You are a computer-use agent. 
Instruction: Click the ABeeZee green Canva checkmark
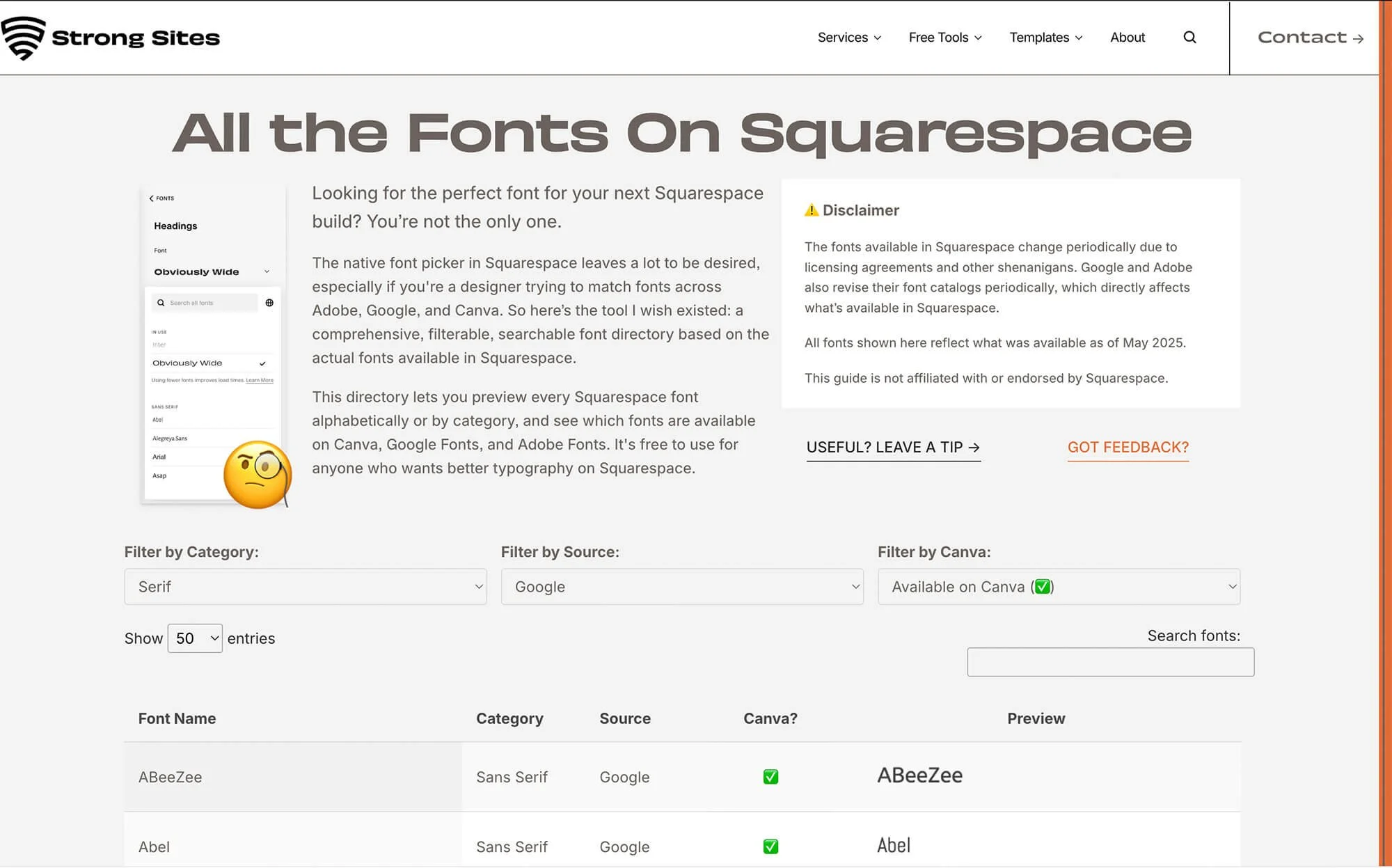[x=770, y=777]
